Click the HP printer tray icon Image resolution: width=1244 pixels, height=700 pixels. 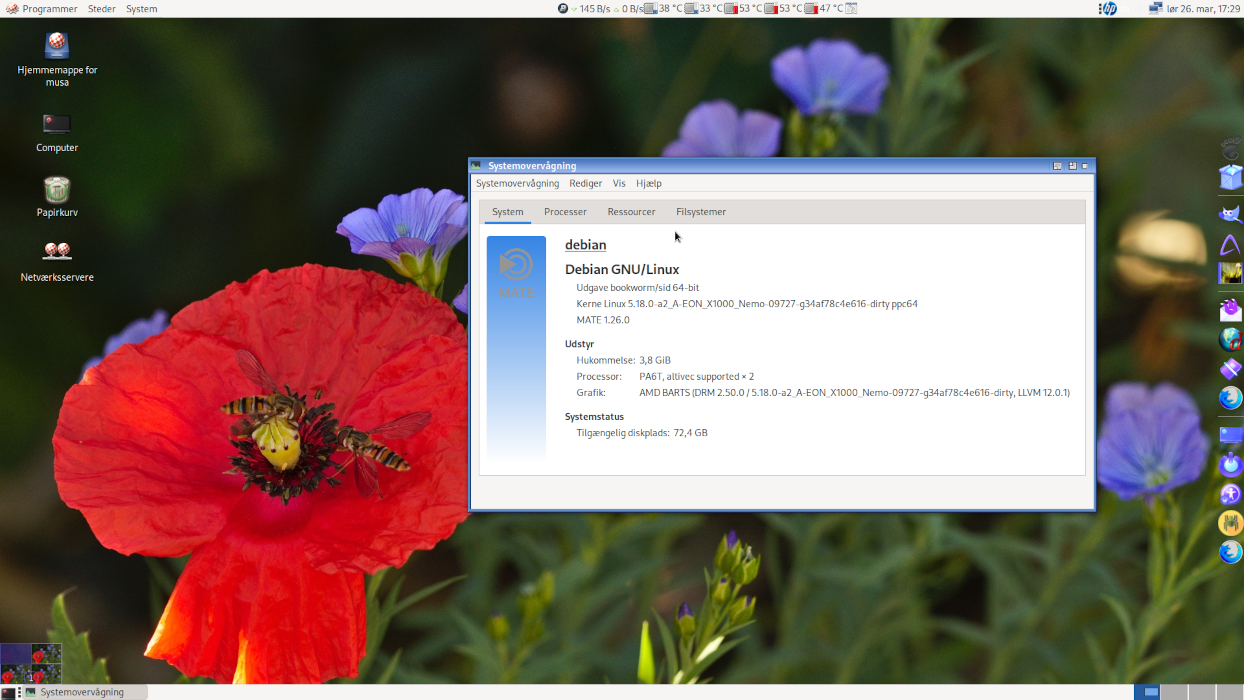pyautogui.click(x=1108, y=8)
